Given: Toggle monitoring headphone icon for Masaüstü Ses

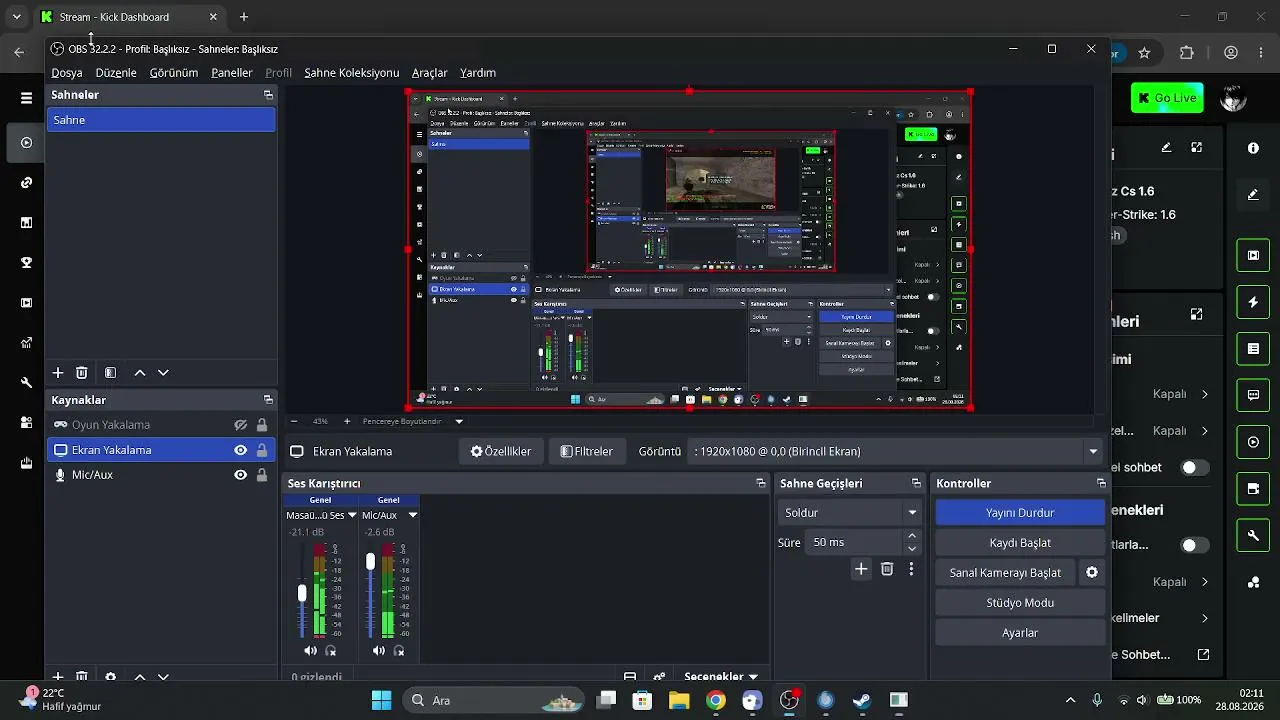Looking at the screenshot, I should click(331, 651).
